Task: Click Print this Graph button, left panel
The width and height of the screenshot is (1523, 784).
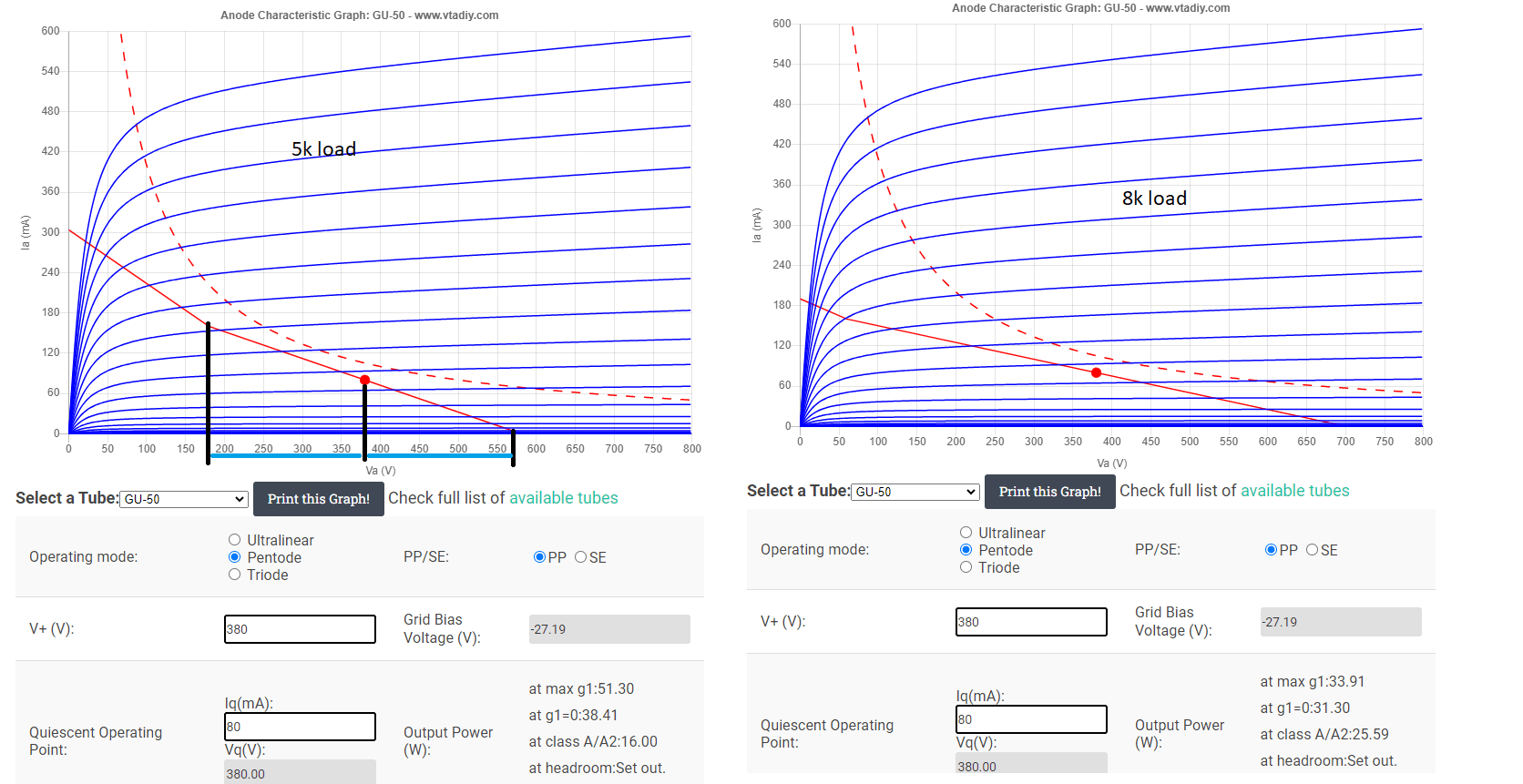Action: pos(319,499)
